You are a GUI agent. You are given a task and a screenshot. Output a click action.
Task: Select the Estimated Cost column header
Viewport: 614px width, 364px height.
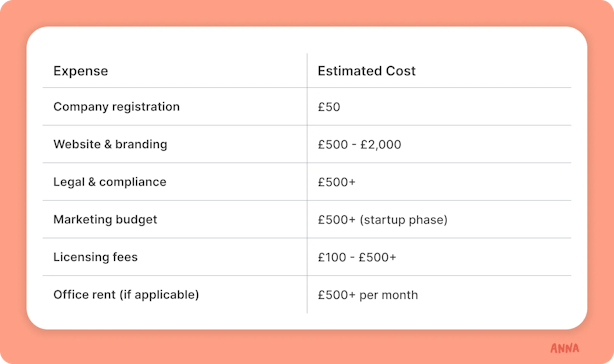click(367, 71)
